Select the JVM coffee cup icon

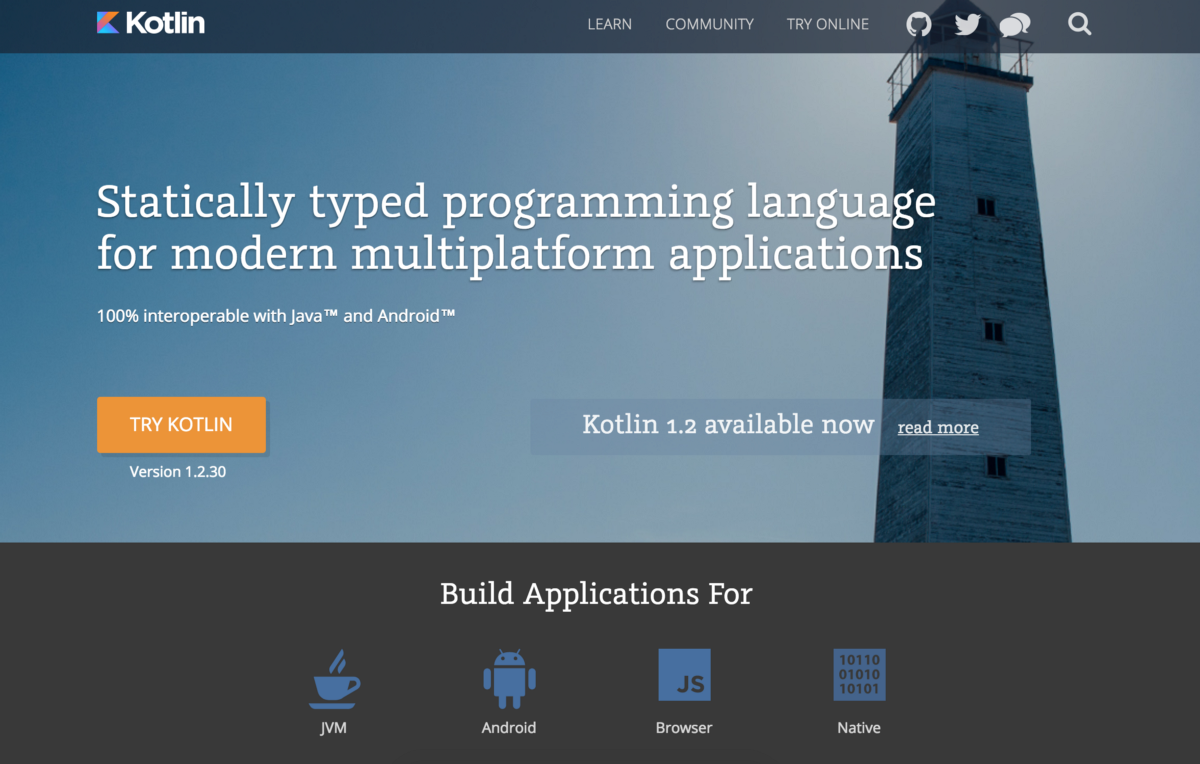(334, 679)
